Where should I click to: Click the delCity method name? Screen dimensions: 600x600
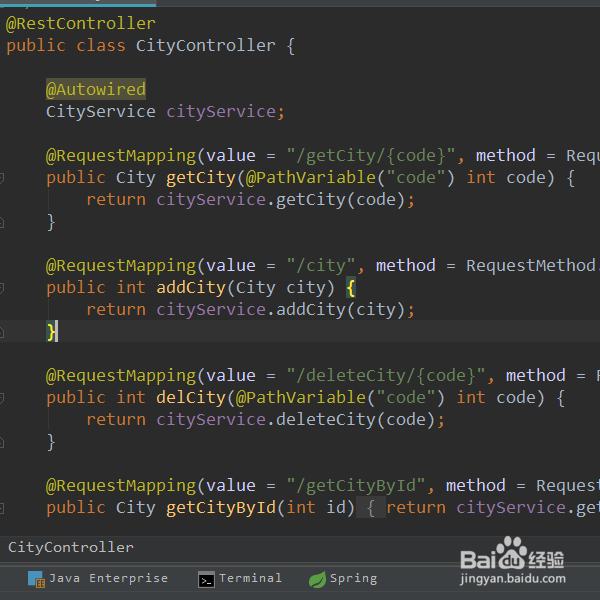tap(191, 398)
